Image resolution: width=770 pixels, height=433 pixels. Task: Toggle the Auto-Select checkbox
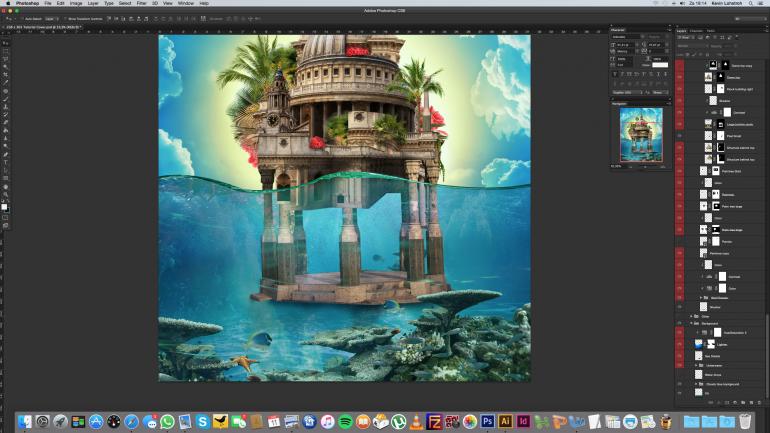[x=22, y=19]
